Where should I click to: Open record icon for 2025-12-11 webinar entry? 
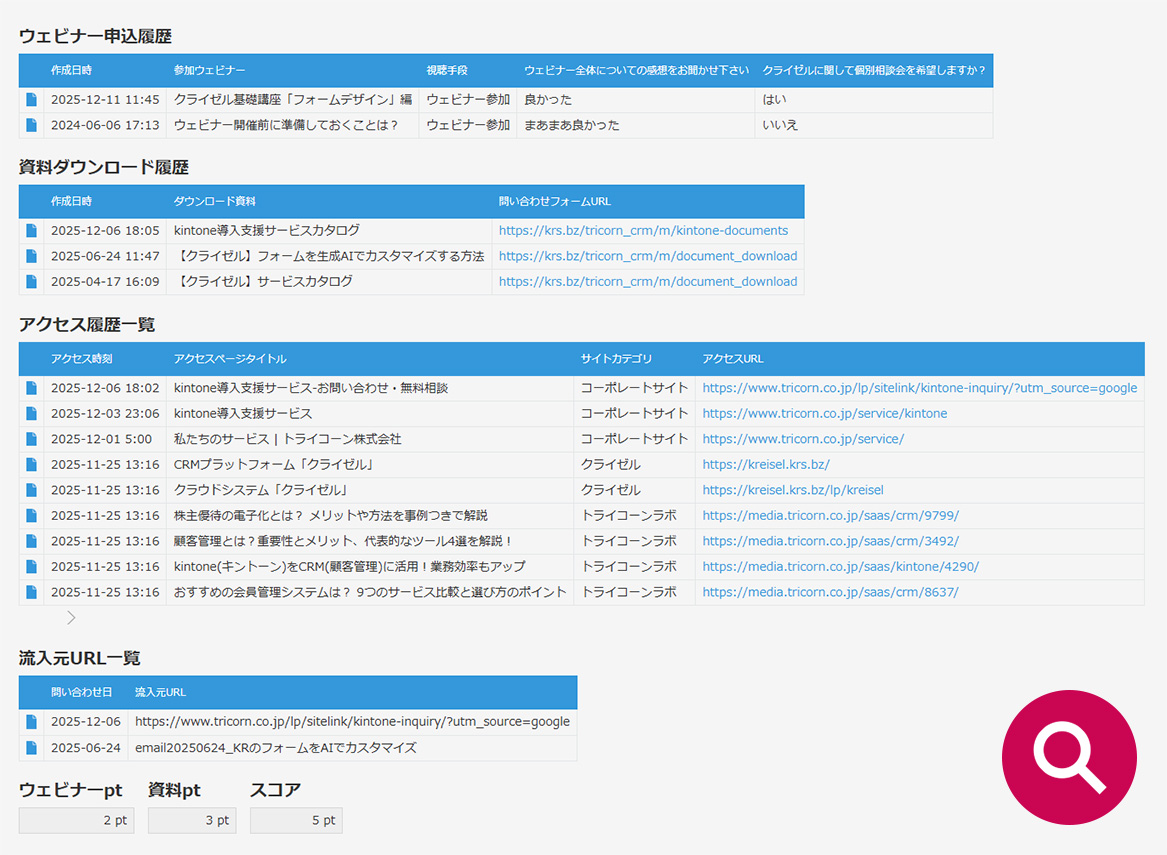tap(31, 101)
